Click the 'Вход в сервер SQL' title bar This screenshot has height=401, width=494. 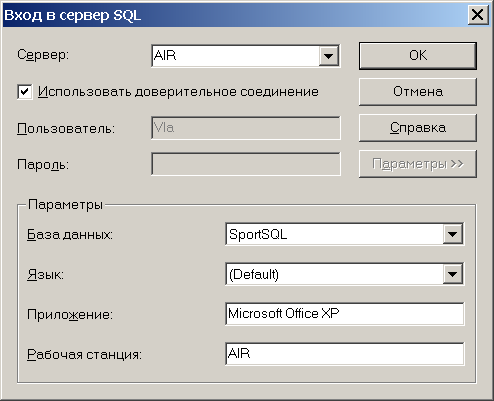[233, 15]
